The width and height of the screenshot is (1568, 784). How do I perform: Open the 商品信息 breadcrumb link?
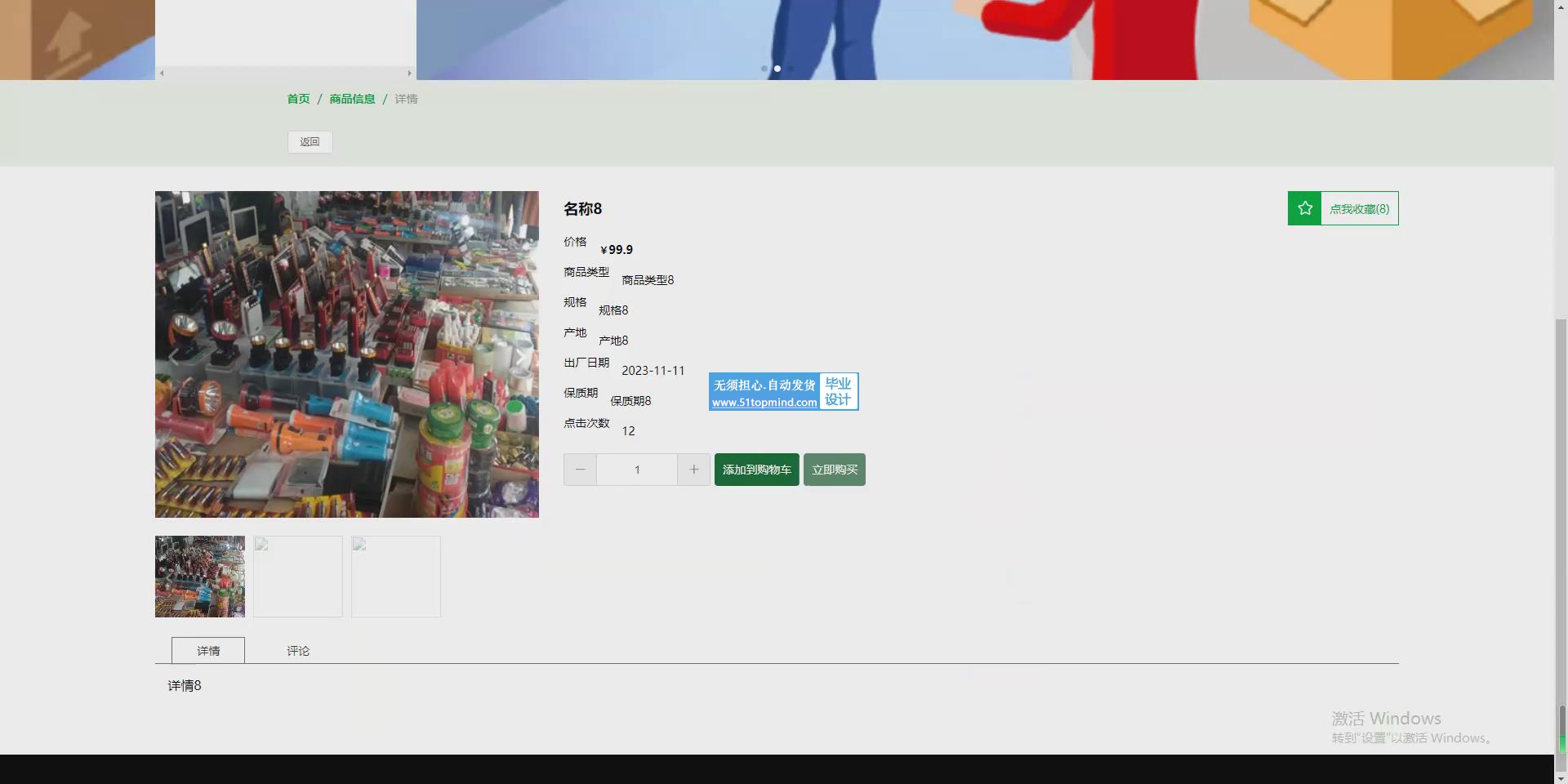352,99
